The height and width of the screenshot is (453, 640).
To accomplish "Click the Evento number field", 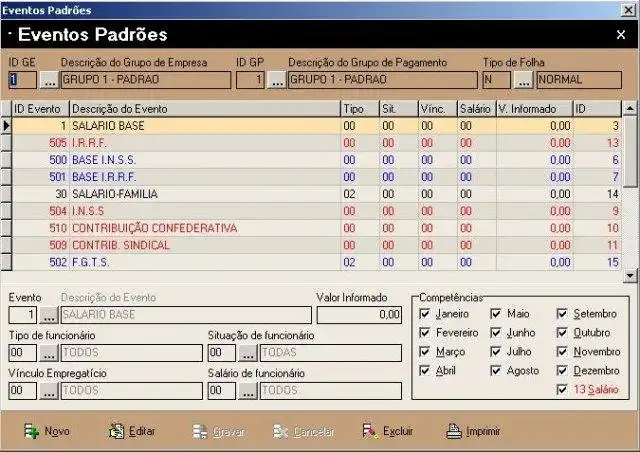I will point(22,315).
